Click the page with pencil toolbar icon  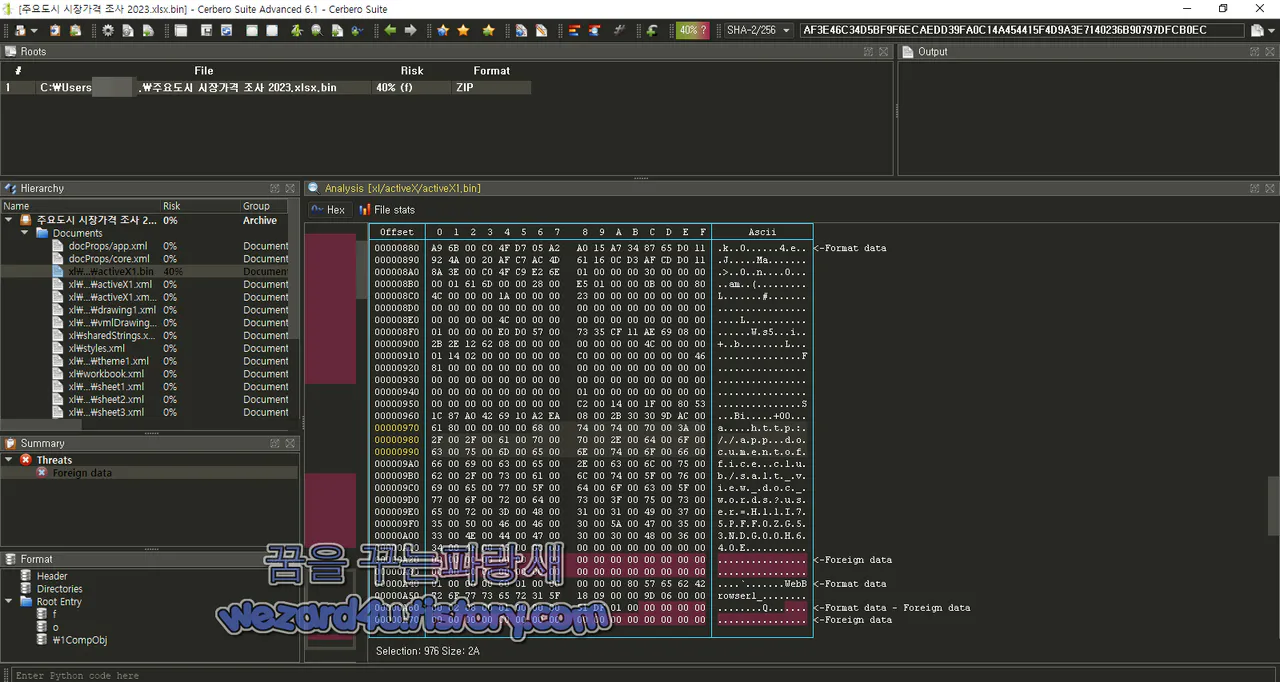click(x=541, y=30)
